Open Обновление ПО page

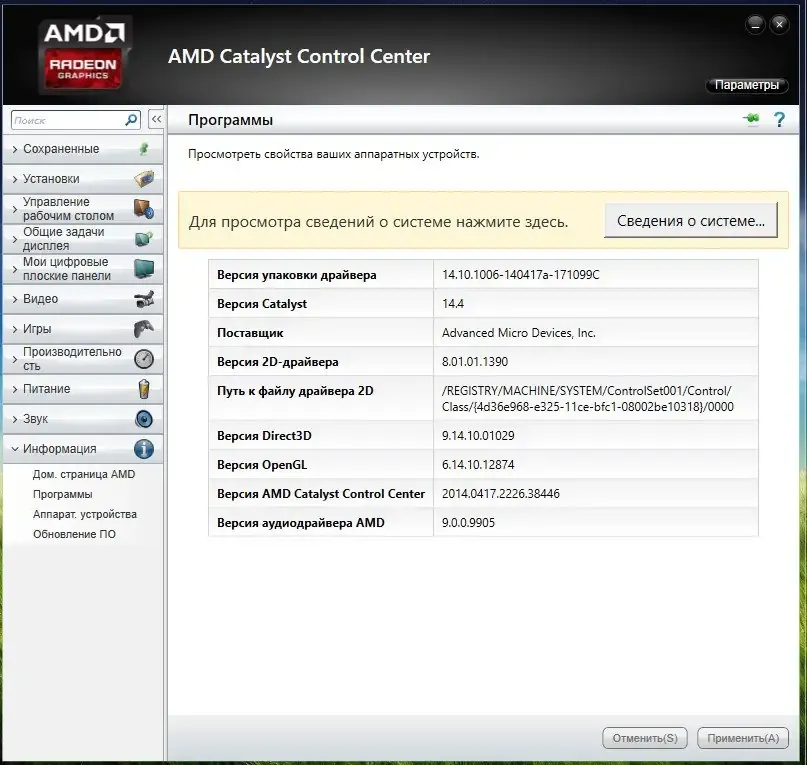tap(74, 534)
